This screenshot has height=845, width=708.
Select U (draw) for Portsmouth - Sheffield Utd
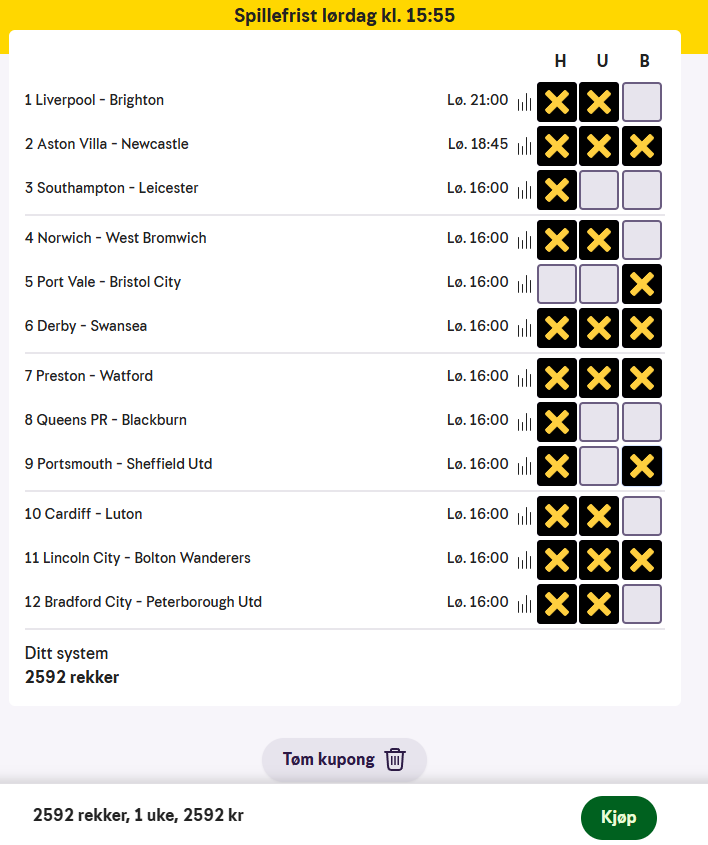(x=599, y=465)
